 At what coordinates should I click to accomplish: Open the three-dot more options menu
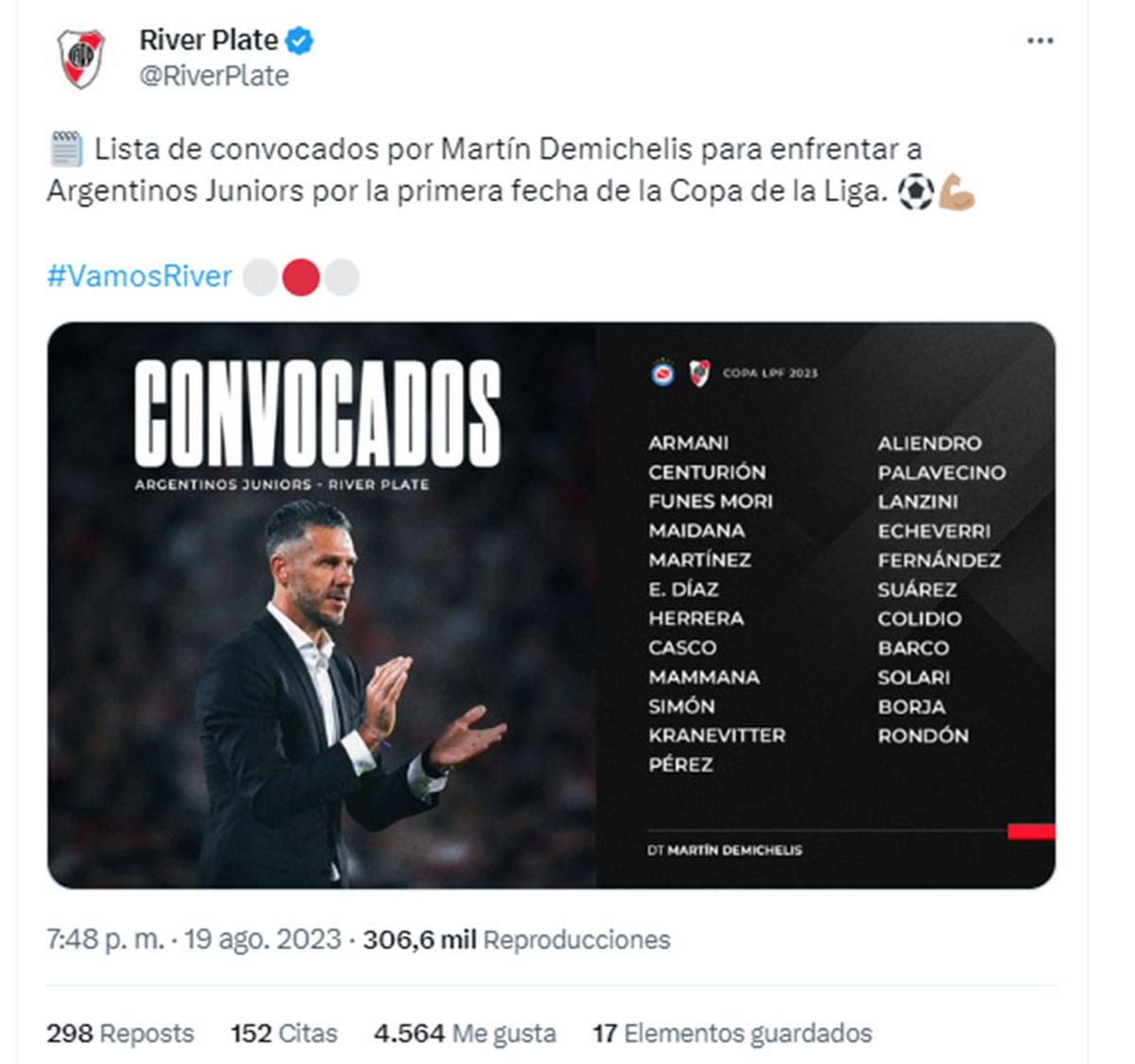coord(1039,41)
